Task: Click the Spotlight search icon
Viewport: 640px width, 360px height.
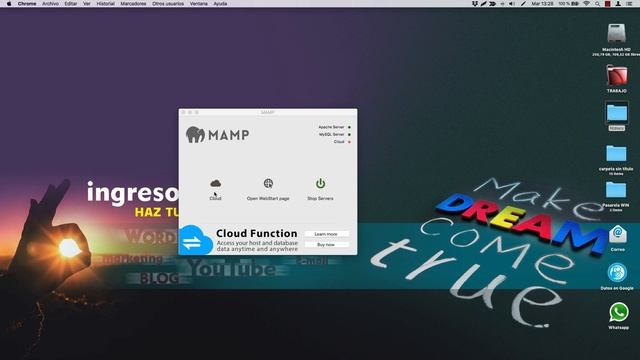Action: [x=597, y=4]
